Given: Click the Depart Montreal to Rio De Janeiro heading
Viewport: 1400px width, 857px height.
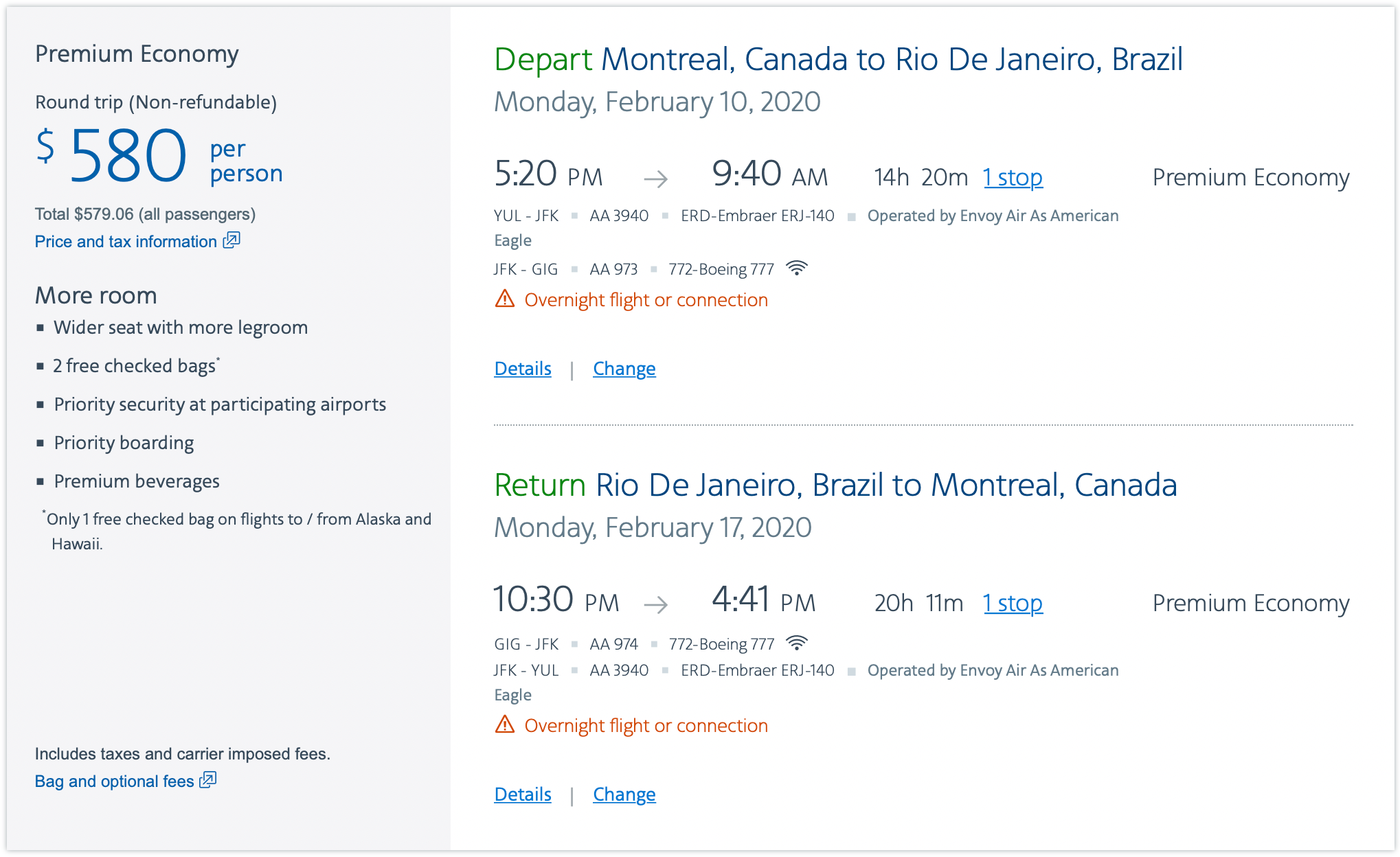Looking at the screenshot, I should [x=838, y=60].
